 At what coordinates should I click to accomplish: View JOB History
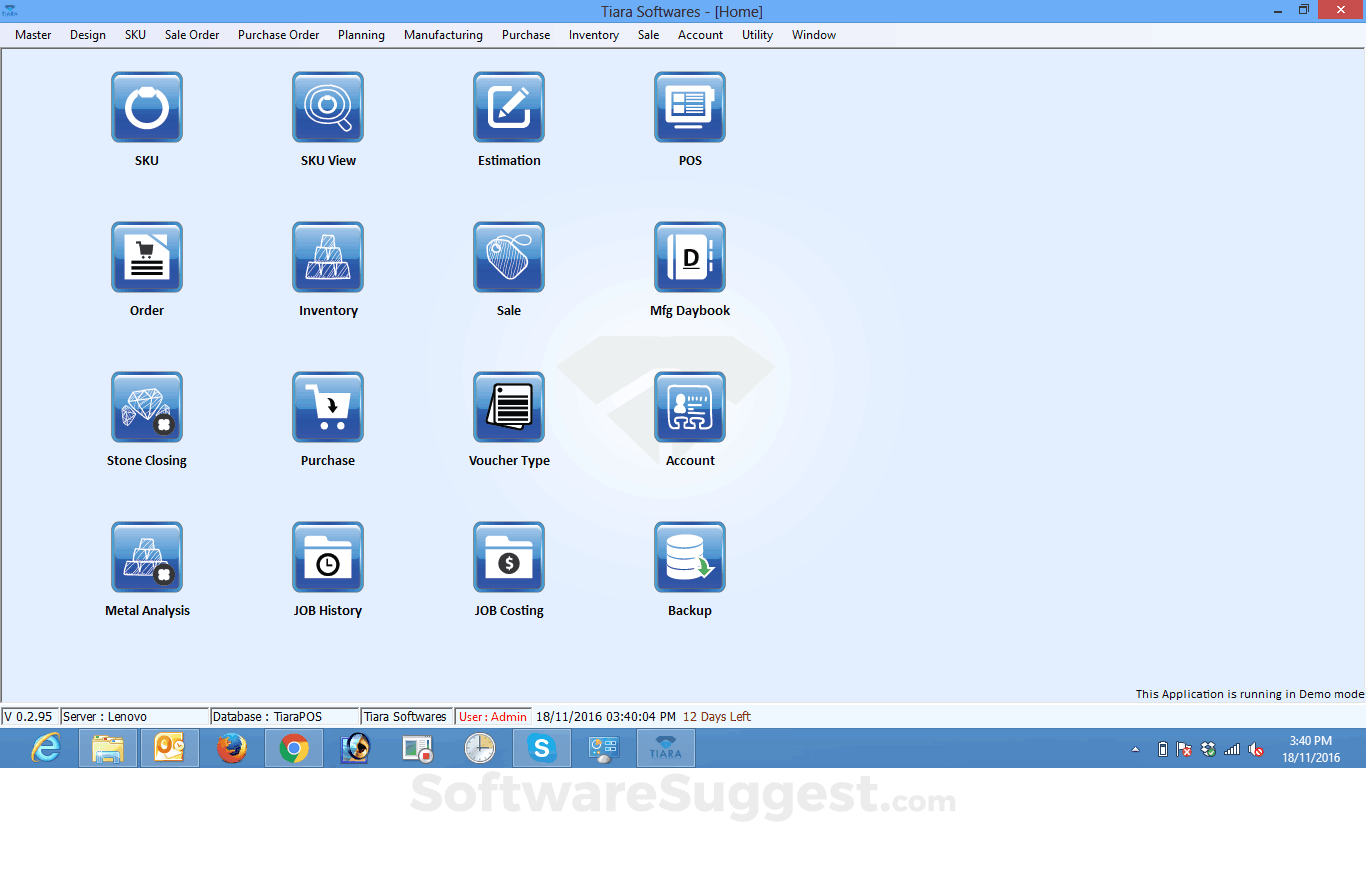[328, 557]
